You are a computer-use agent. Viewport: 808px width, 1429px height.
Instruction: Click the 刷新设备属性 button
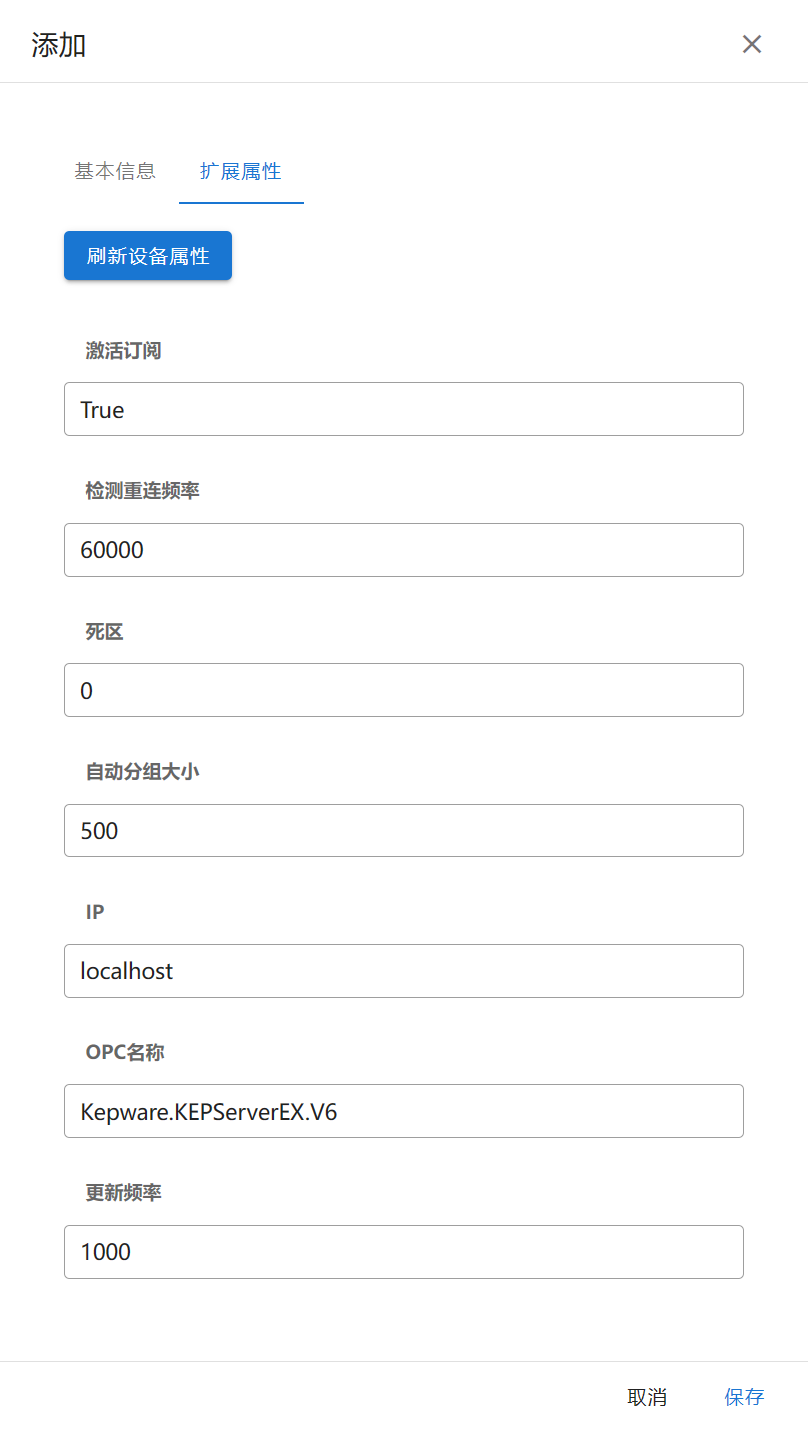148,256
